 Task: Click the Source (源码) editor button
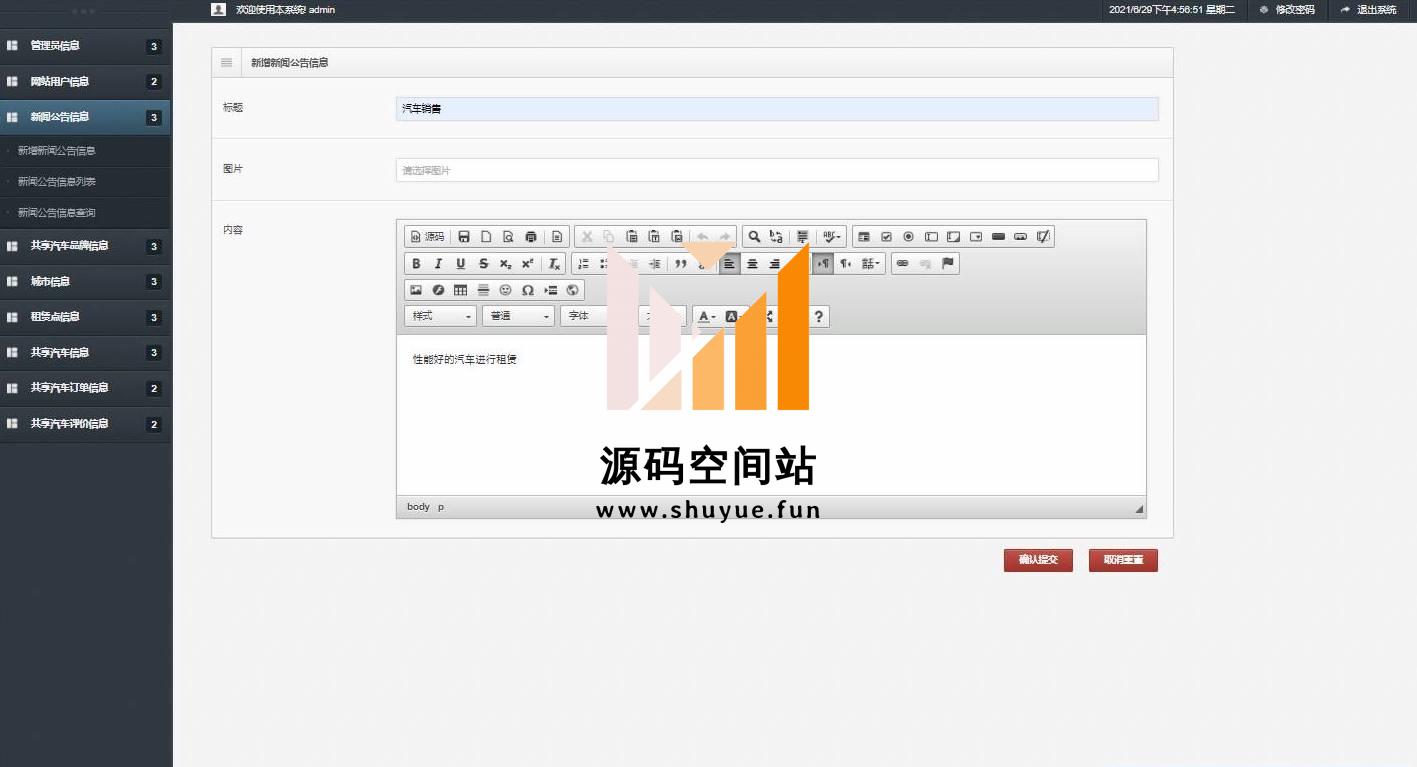[x=427, y=237]
